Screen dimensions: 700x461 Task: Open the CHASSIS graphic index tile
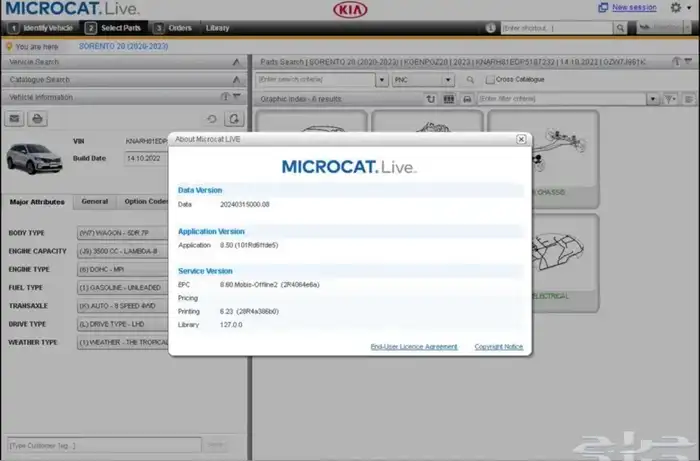(x=565, y=159)
